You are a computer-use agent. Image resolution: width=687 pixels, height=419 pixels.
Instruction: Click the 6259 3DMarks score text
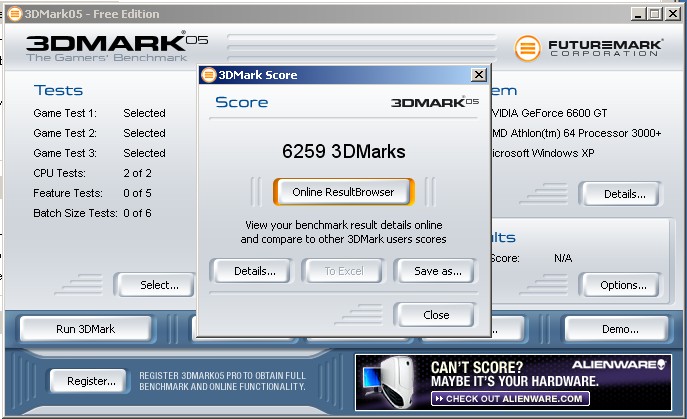[x=344, y=152]
